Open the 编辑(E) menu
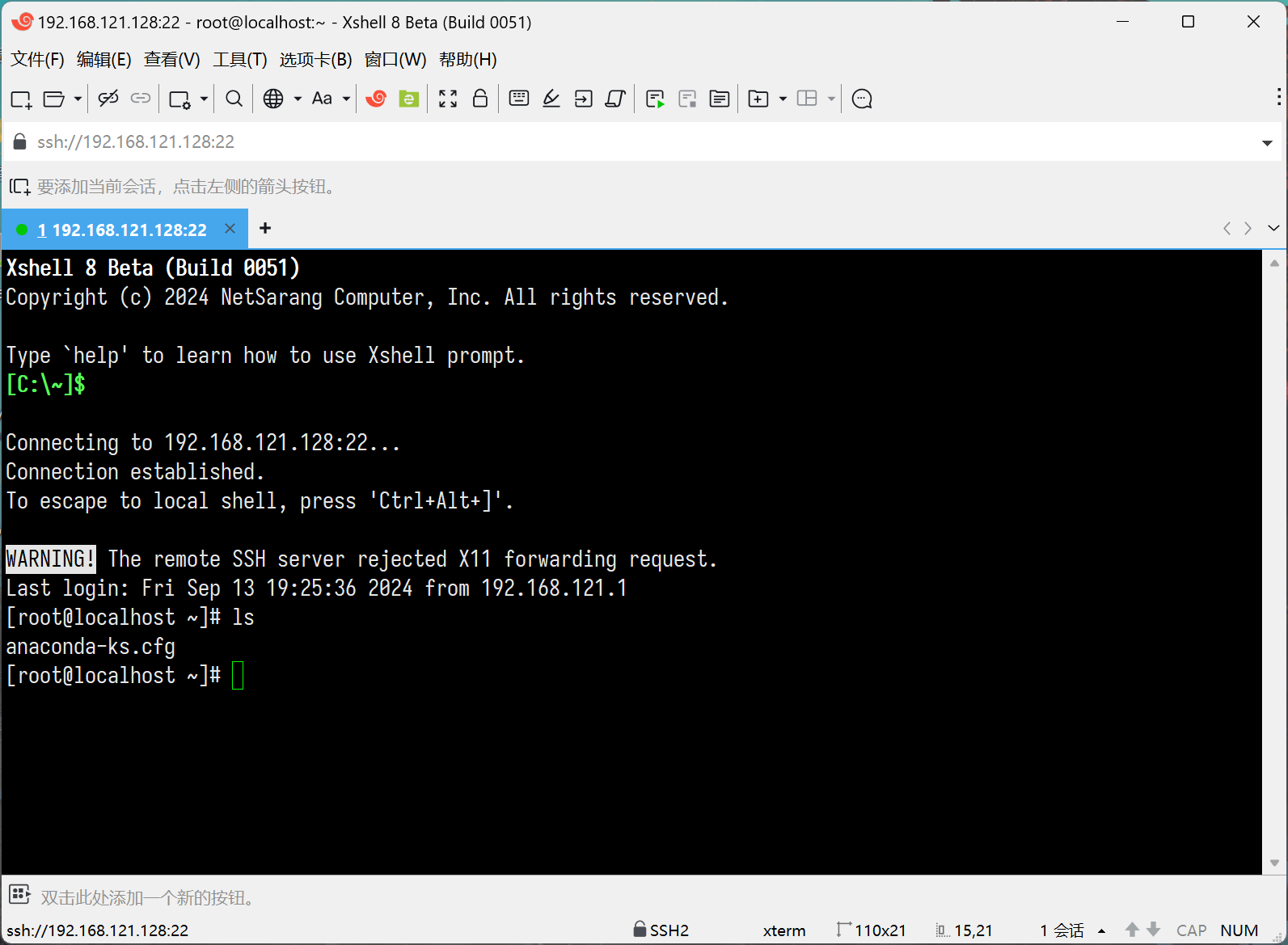 [x=103, y=60]
